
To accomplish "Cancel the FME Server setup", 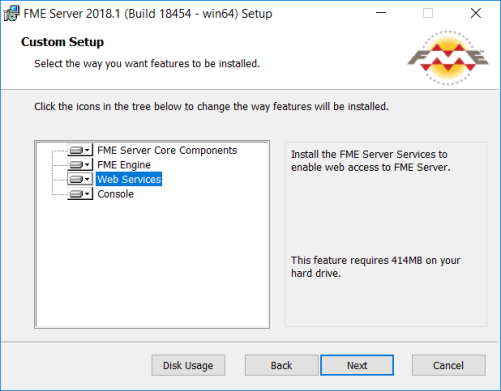I will tap(448, 365).
